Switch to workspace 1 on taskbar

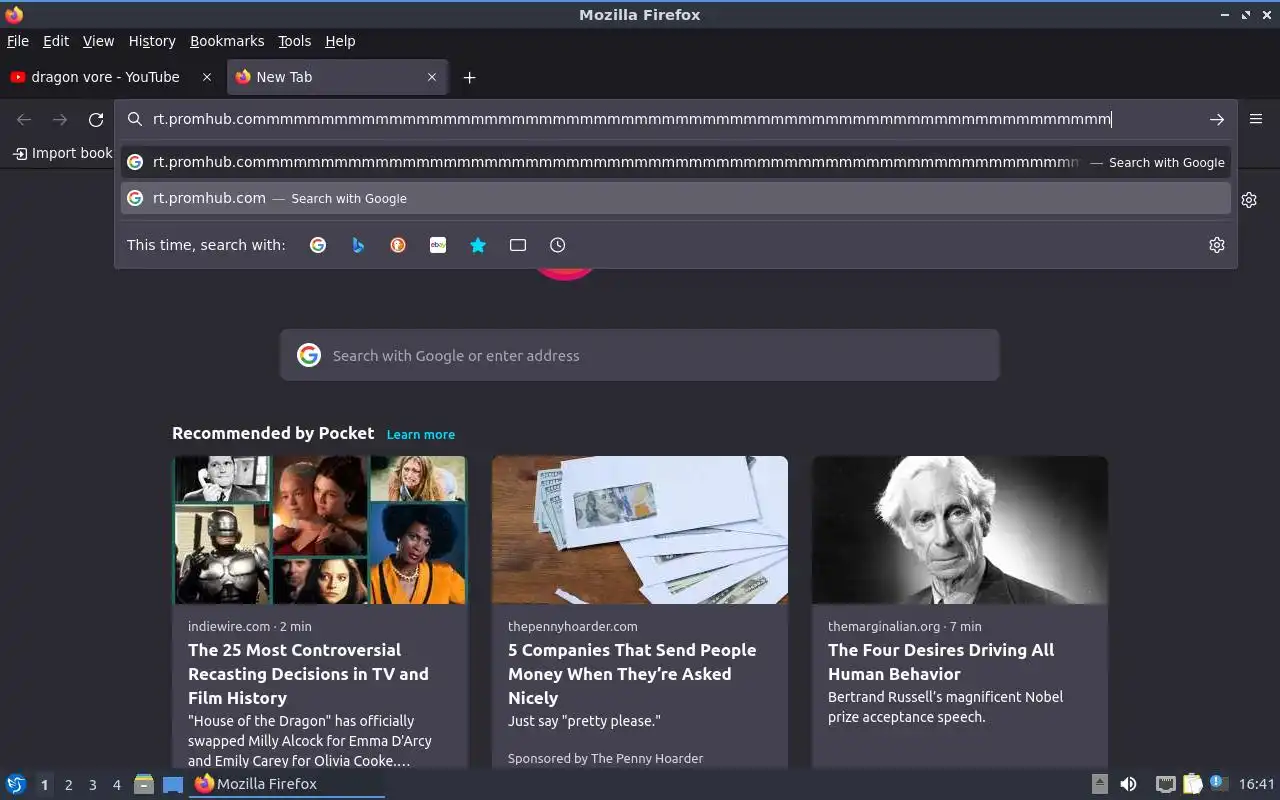(x=44, y=785)
